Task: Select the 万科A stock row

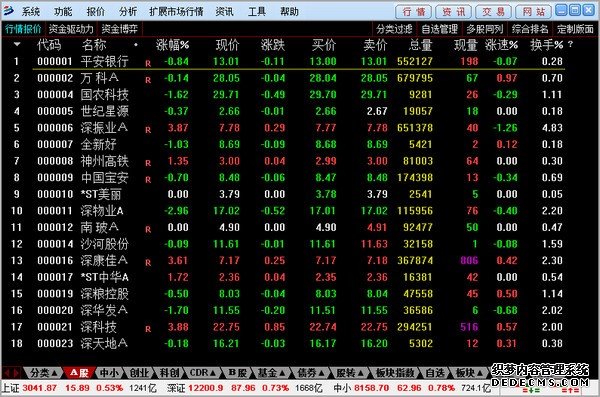Action: [x=283, y=78]
